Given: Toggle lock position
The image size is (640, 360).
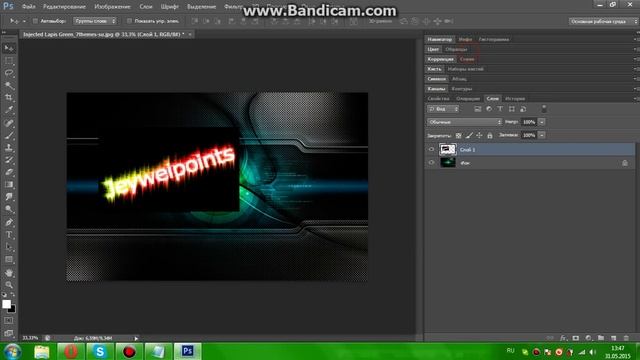Looking at the screenshot, I should 479,135.
